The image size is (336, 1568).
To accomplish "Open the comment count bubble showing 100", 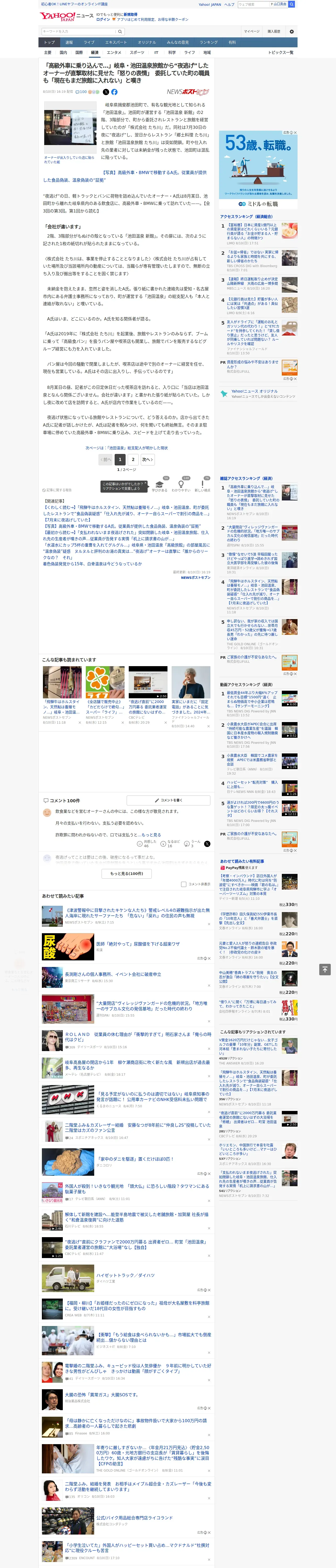I will 81,92.
